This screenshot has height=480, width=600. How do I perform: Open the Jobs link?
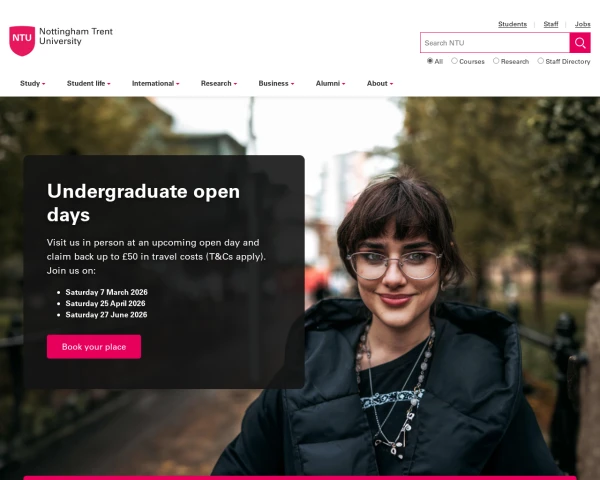click(582, 24)
